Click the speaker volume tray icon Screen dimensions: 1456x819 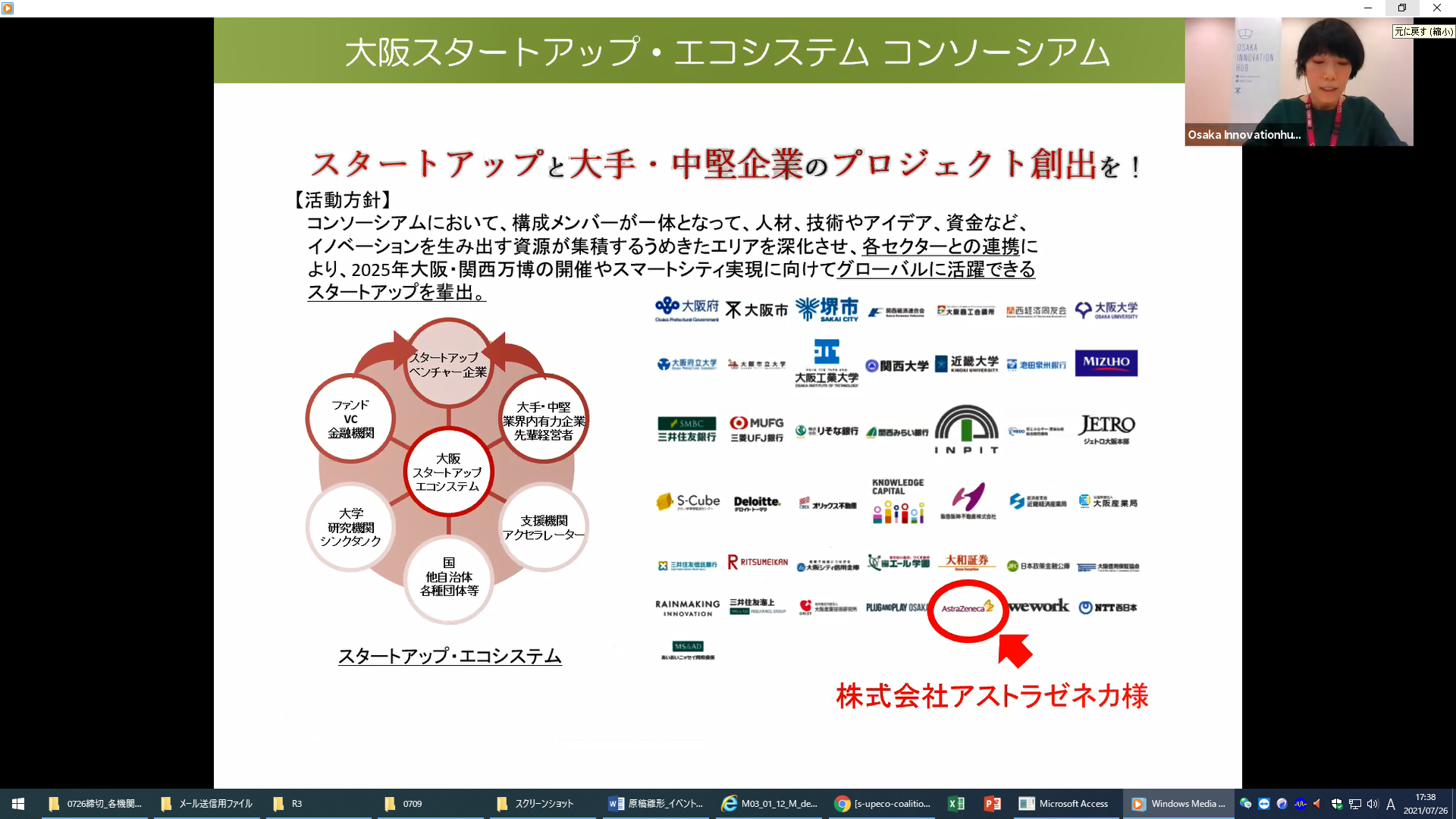[x=1373, y=804]
